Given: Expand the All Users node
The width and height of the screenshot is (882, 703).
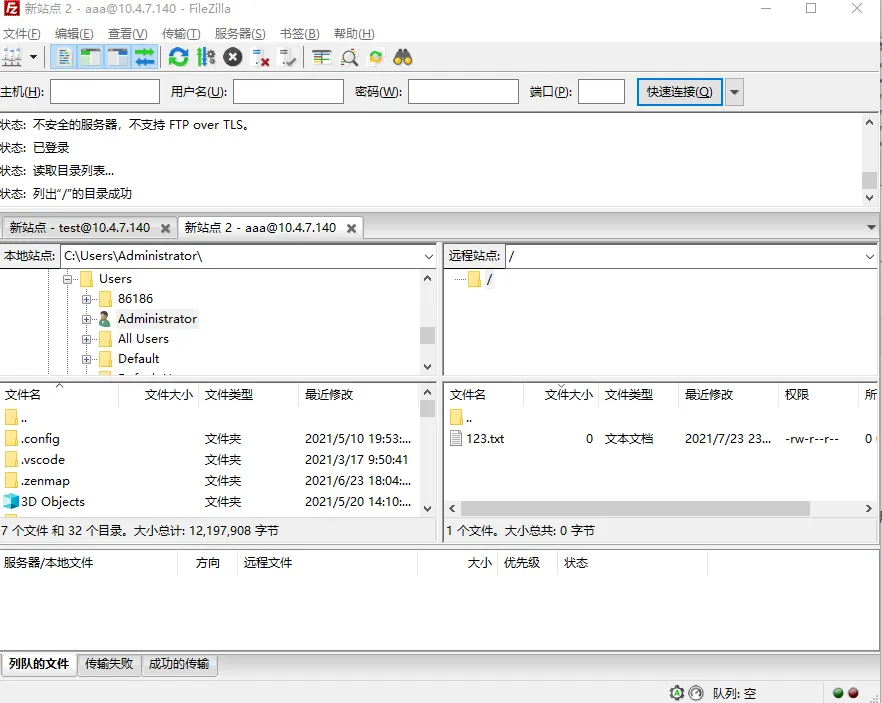Looking at the screenshot, I should click(86, 339).
